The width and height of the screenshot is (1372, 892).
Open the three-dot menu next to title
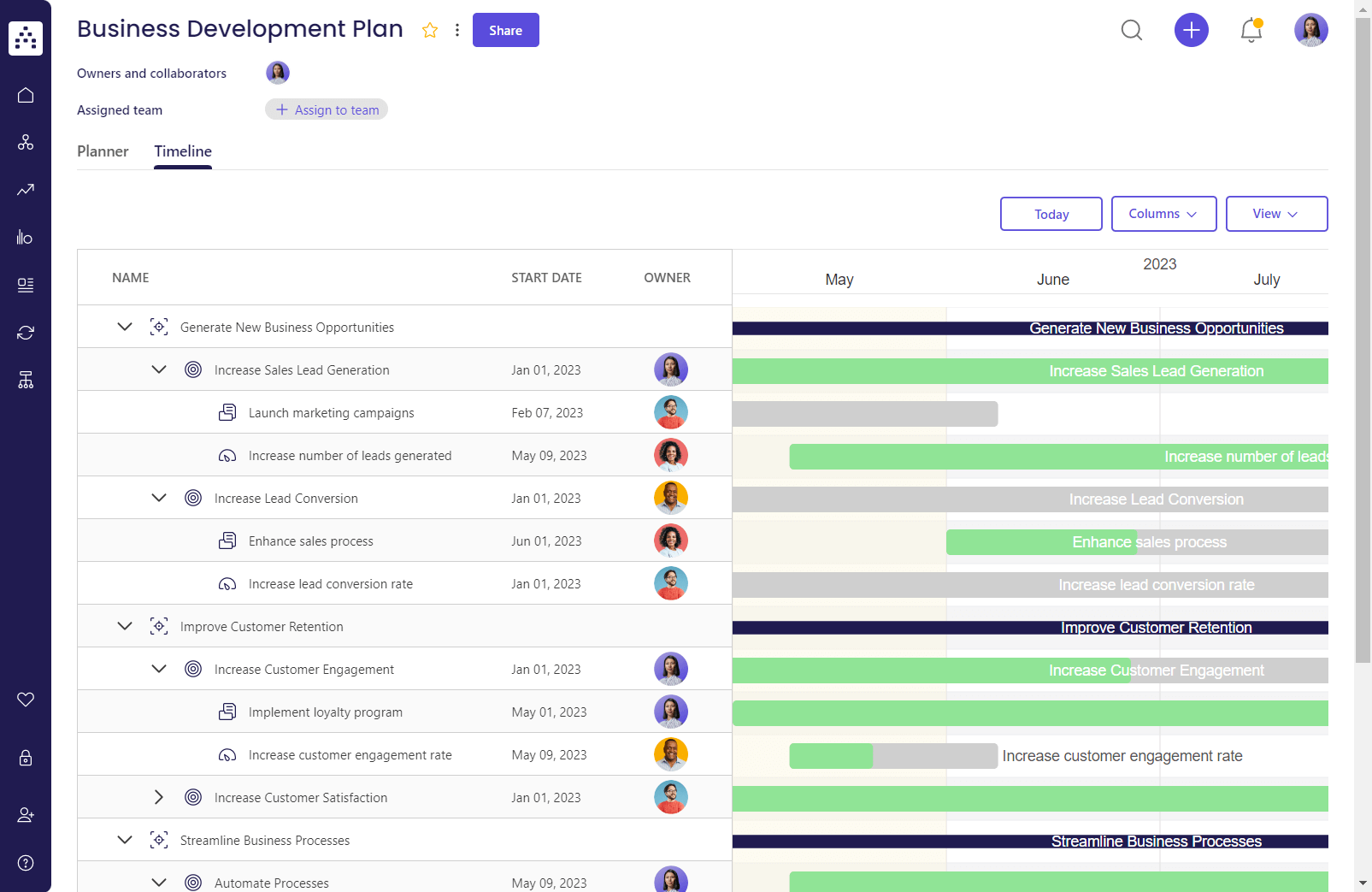coord(458,29)
